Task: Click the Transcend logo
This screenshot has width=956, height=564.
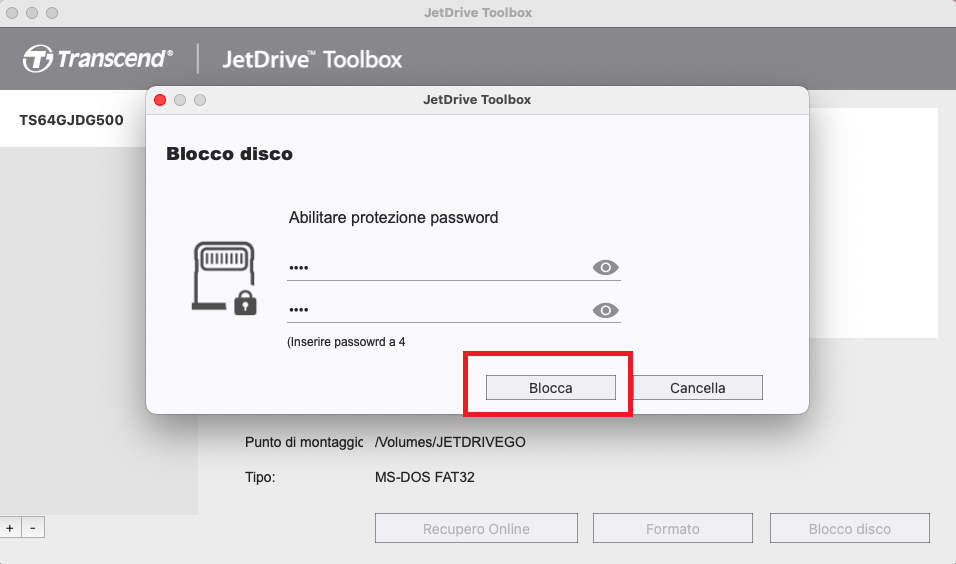Action: coord(98,59)
